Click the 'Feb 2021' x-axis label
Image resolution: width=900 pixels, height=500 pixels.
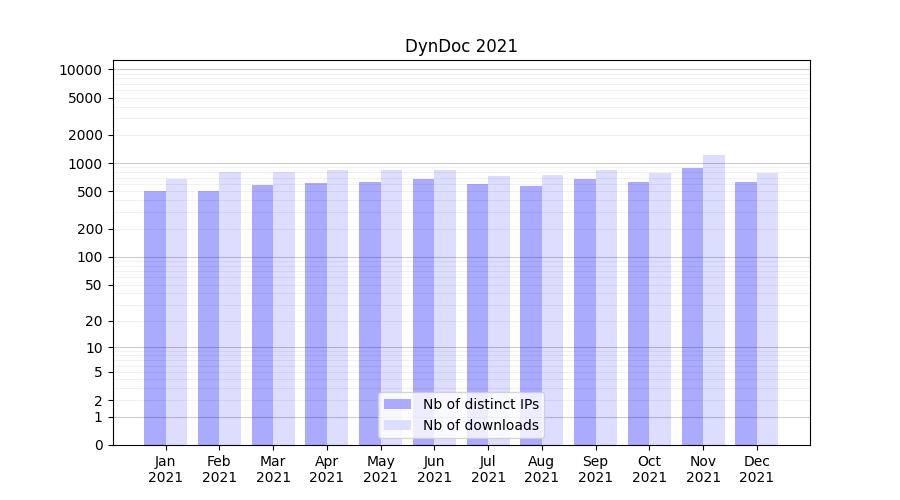[219, 469]
